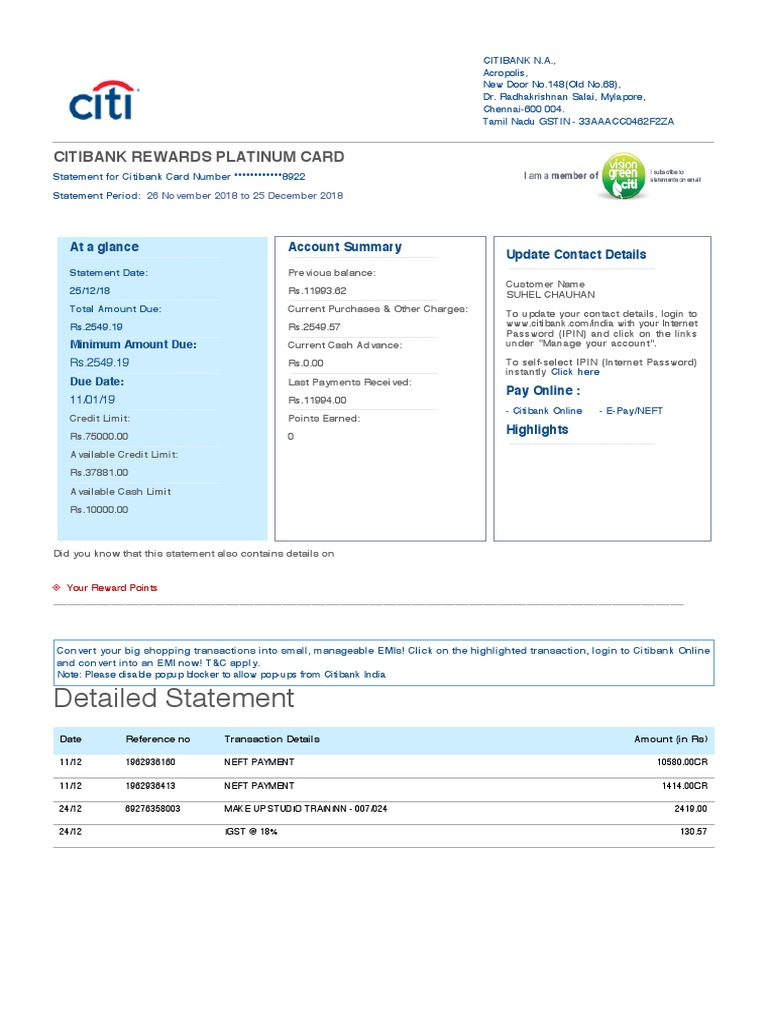Select the statement date 25/12/18
The image size is (768, 1024).
pos(90,291)
